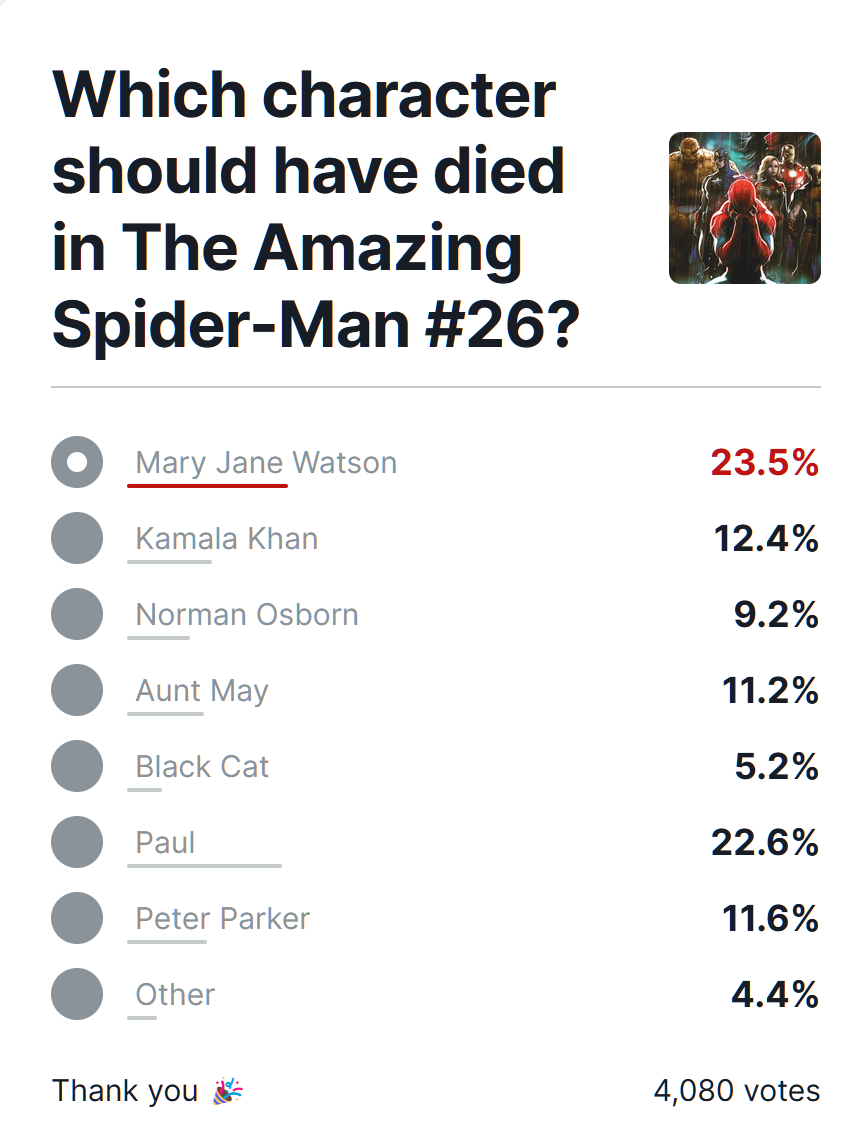
Task: Choose the Kamala Khan radio option
Action: pyautogui.click(x=77, y=538)
